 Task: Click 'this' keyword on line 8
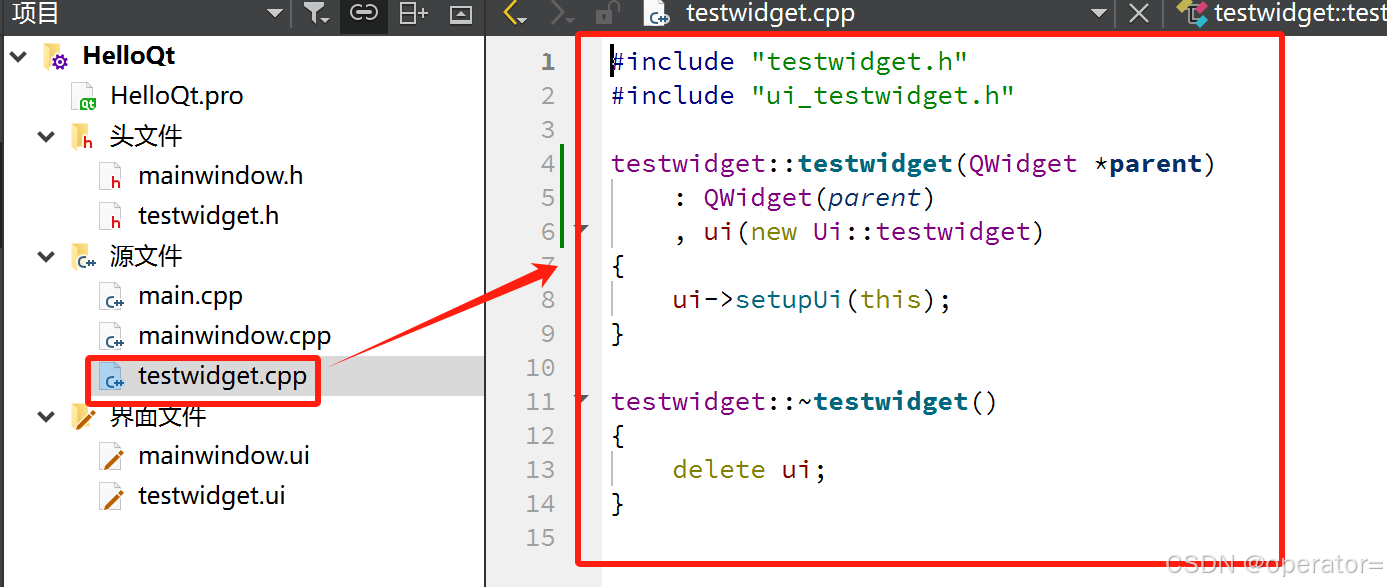tap(890, 300)
